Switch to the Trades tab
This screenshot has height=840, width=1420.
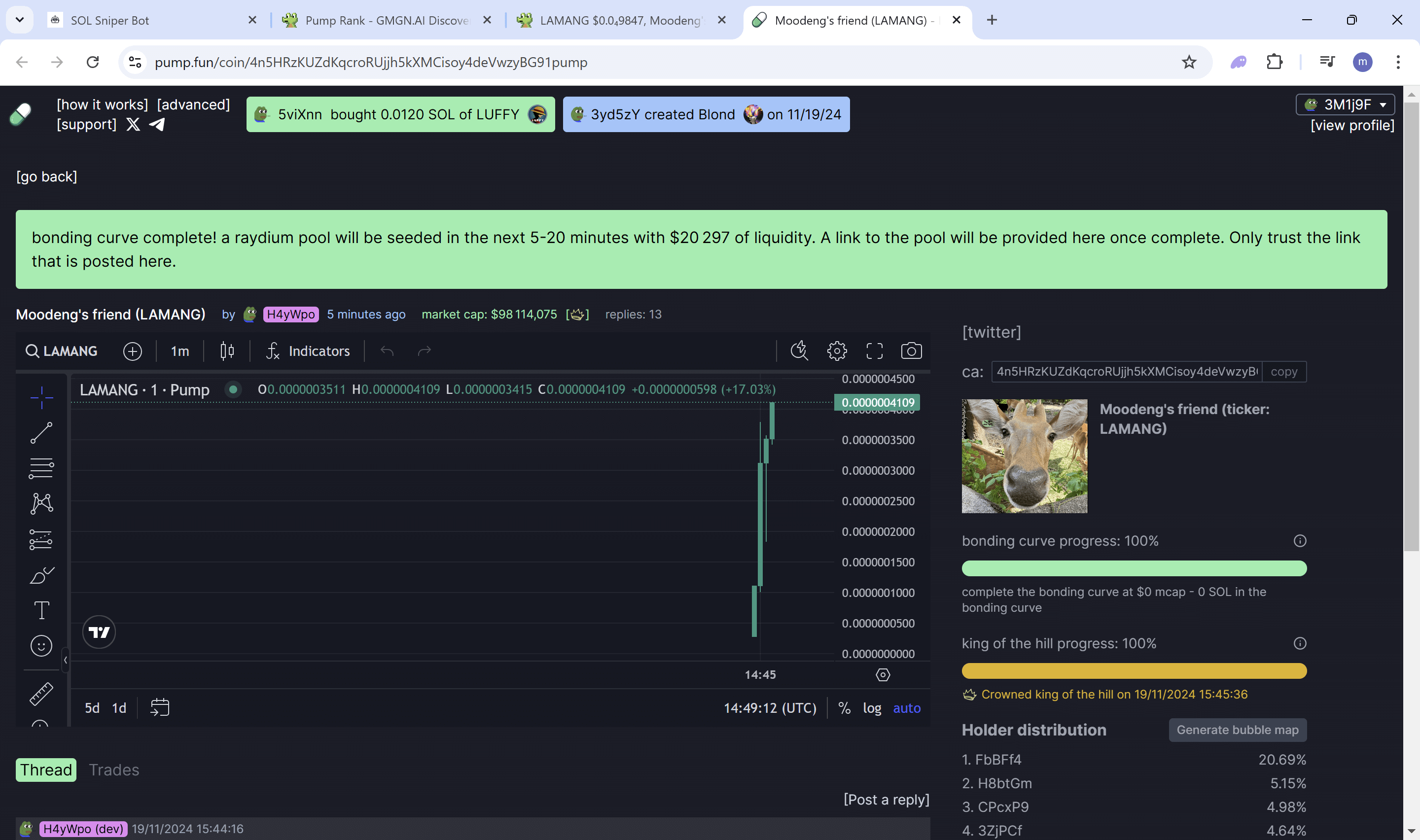[114, 770]
